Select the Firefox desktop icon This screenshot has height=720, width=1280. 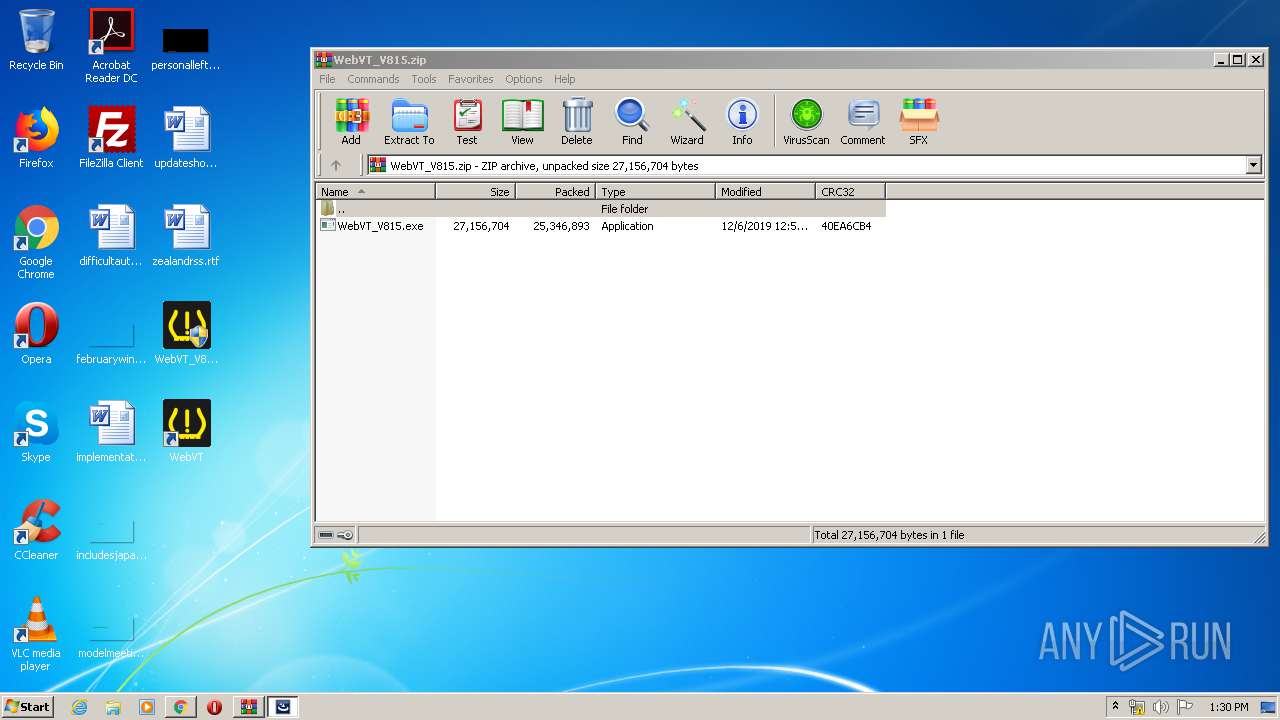point(36,138)
